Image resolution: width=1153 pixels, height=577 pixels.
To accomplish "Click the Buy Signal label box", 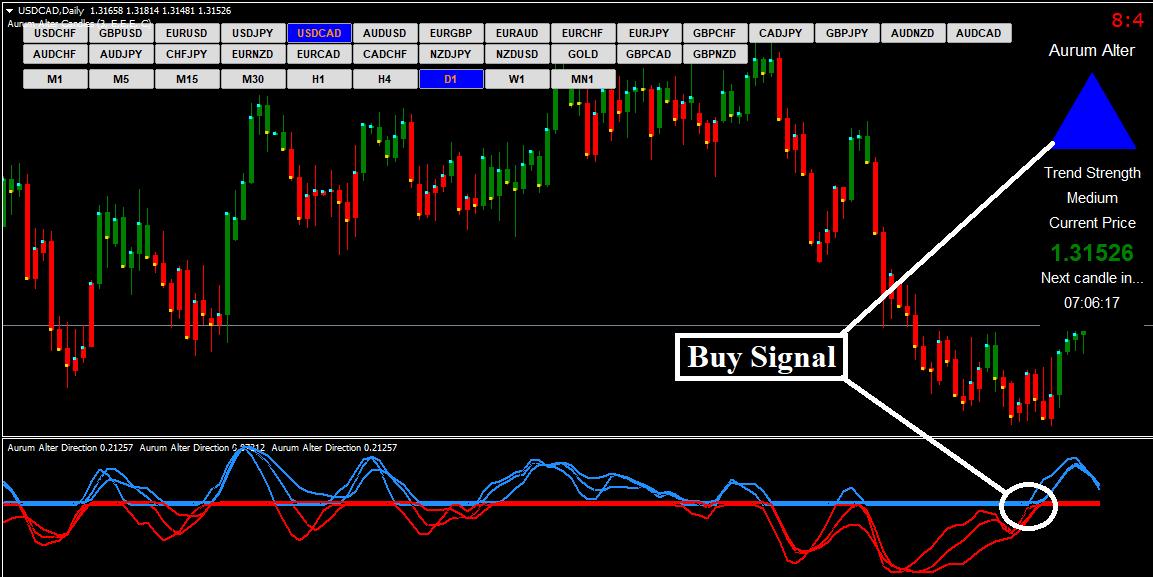I will [761, 357].
